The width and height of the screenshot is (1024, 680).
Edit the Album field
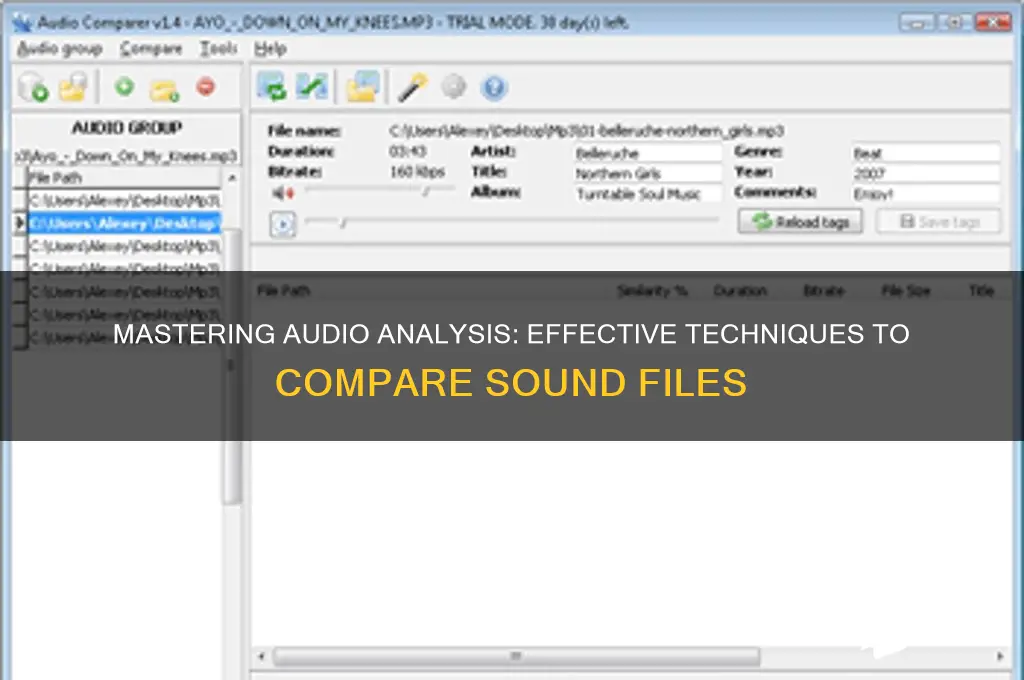[x=648, y=193]
